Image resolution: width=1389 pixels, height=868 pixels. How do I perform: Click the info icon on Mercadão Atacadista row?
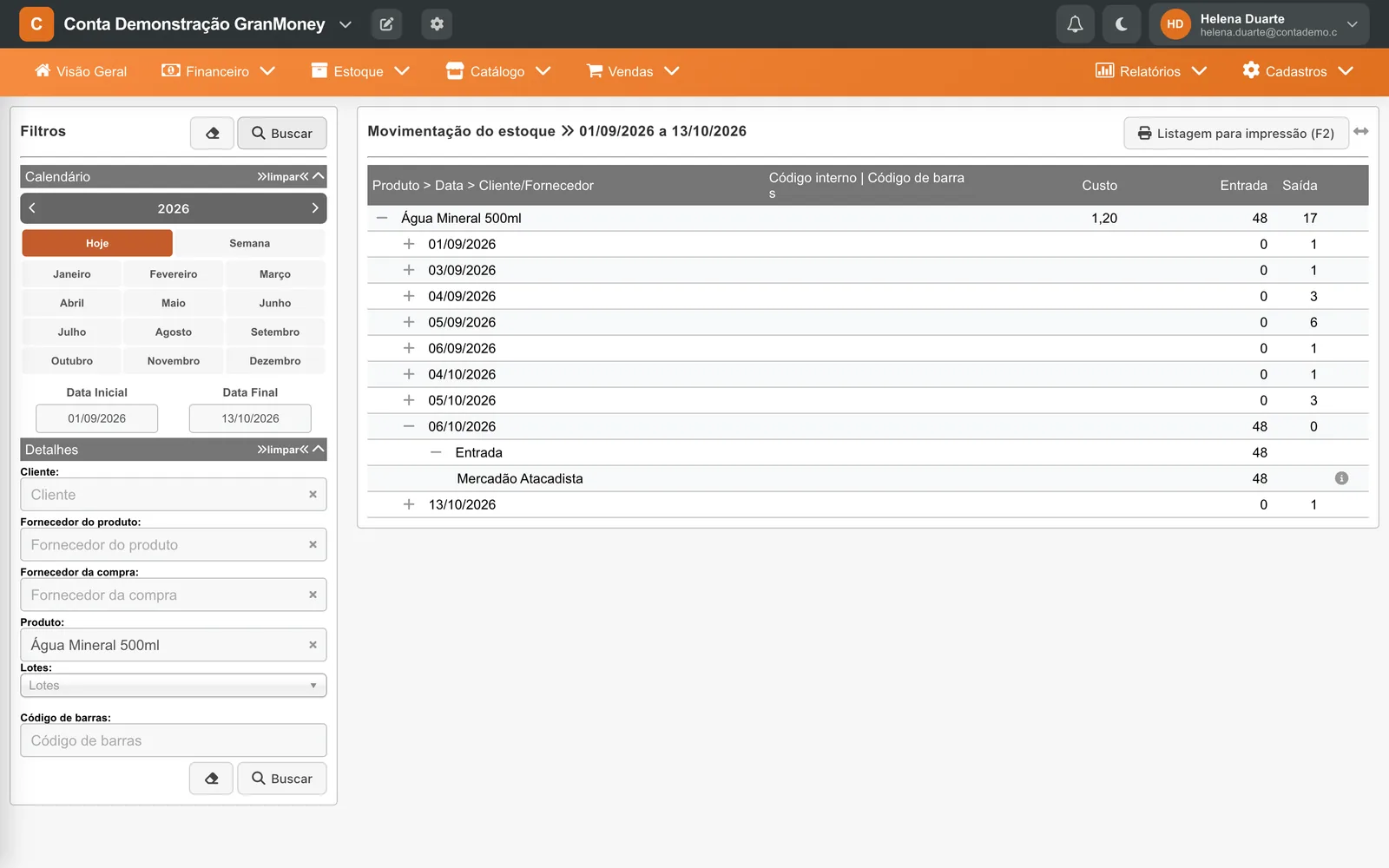1341,478
